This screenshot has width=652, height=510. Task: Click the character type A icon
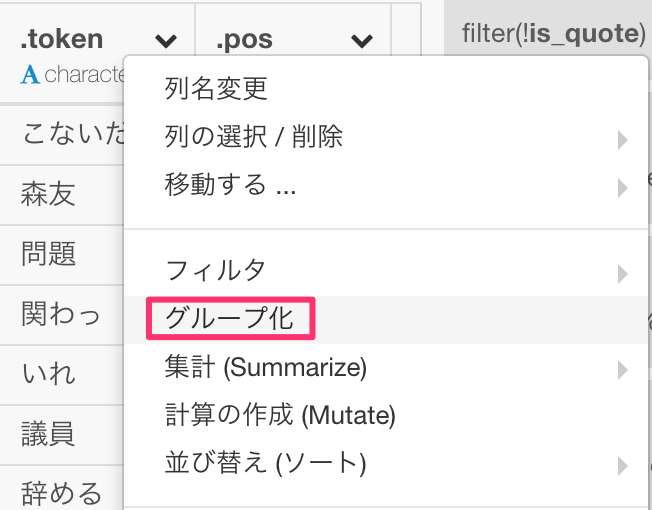[x=30, y=75]
